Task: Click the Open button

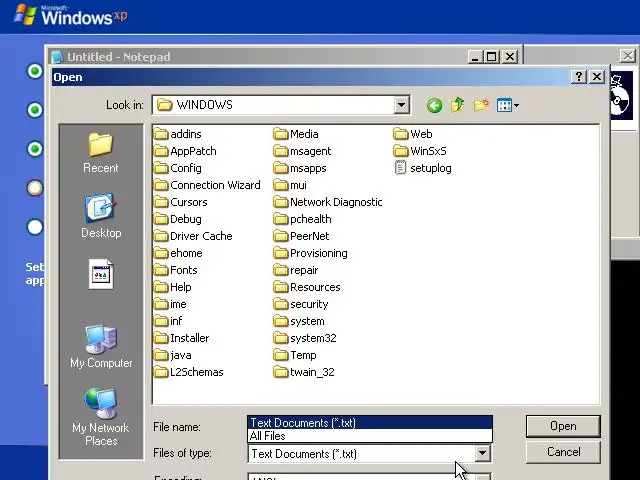Action: point(563,426)
